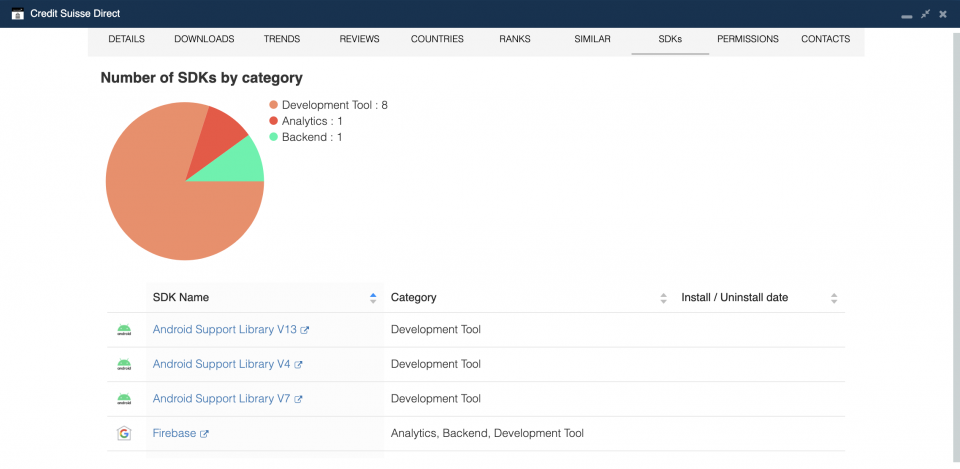Viewport: 960px width, 469px height.
Task: Click the shrink window arrows icon
Action: (x=925, y=13)
